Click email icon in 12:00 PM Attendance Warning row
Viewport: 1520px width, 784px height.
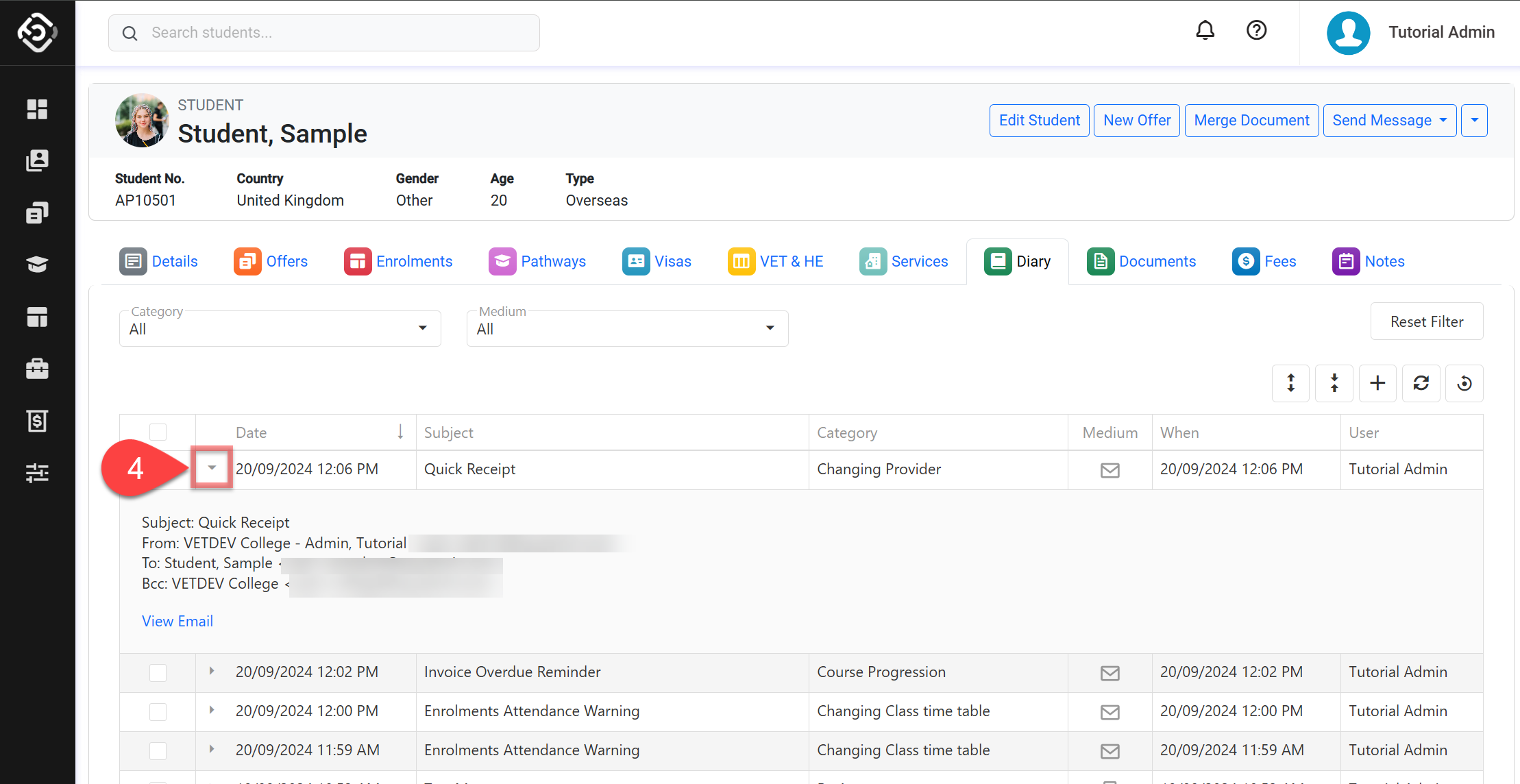pyautogui.click(x=1110, y=712)
